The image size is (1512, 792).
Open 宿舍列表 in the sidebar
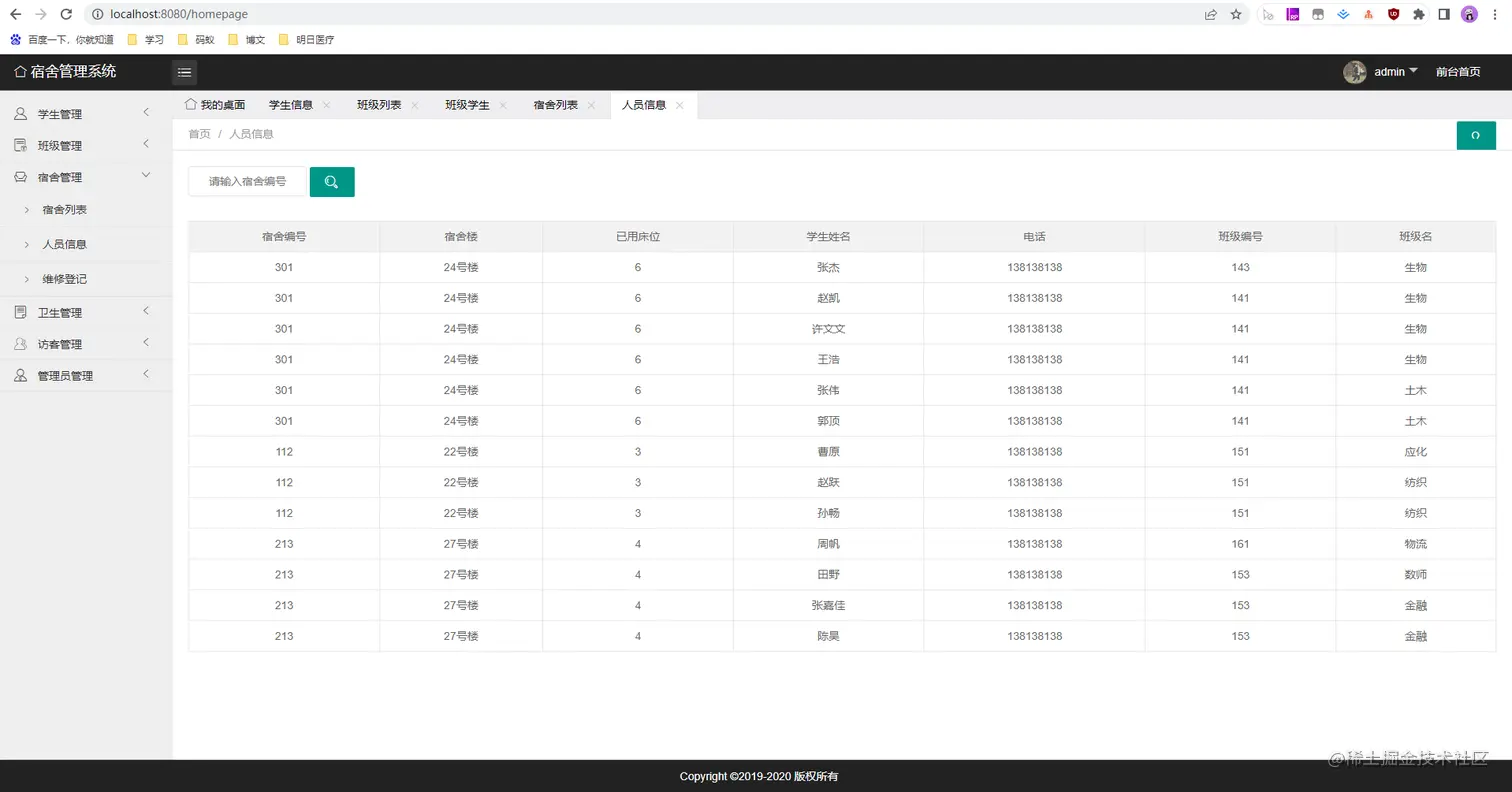64,210
